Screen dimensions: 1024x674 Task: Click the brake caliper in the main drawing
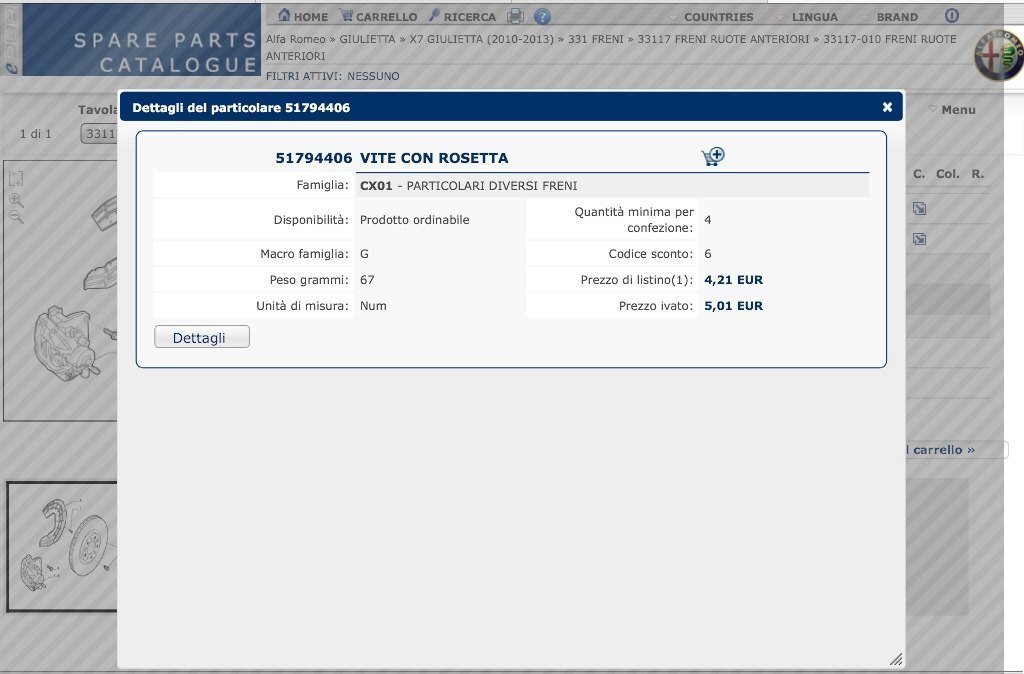(65, 344)
